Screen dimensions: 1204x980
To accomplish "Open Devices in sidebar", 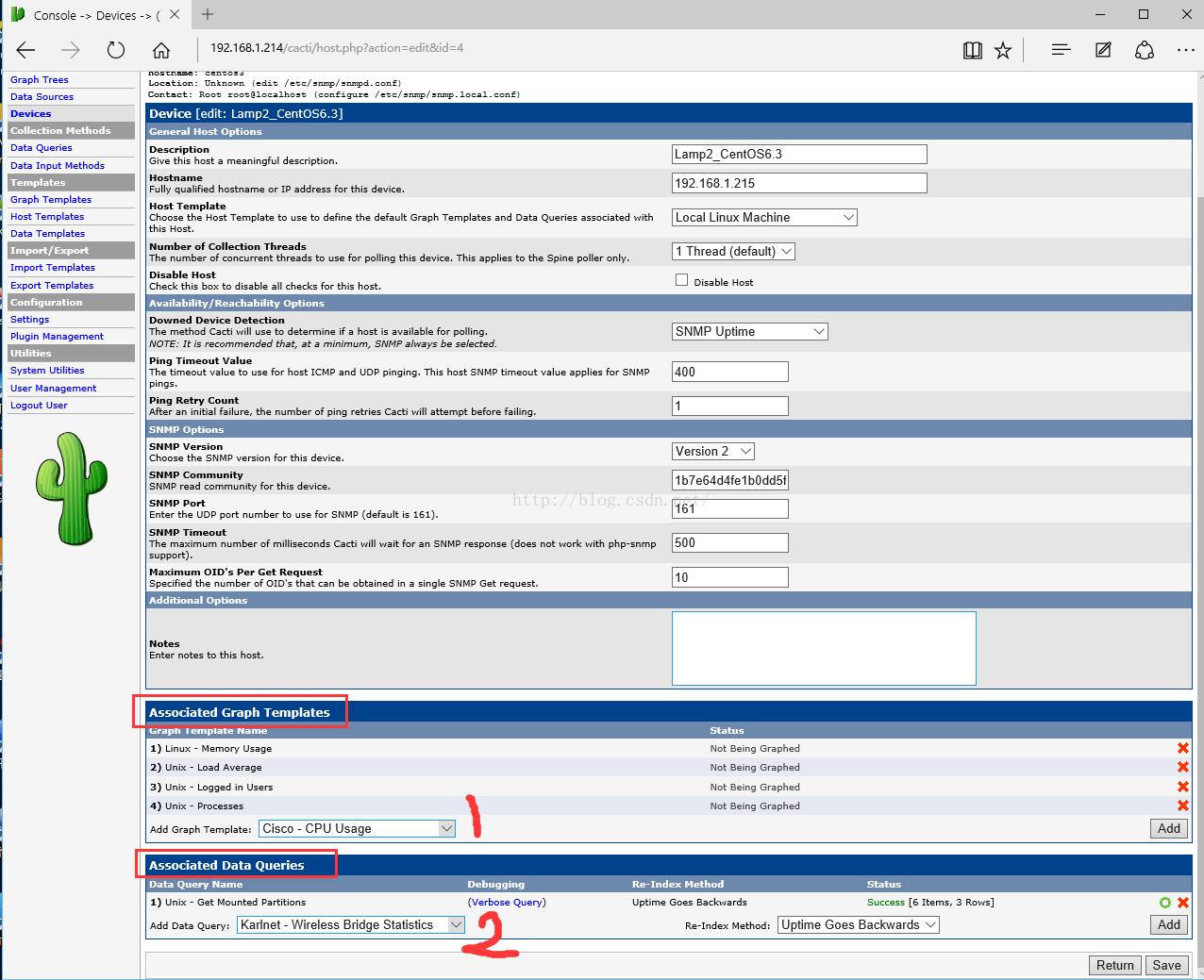I will pyautogui.click(x=31, y=114).
